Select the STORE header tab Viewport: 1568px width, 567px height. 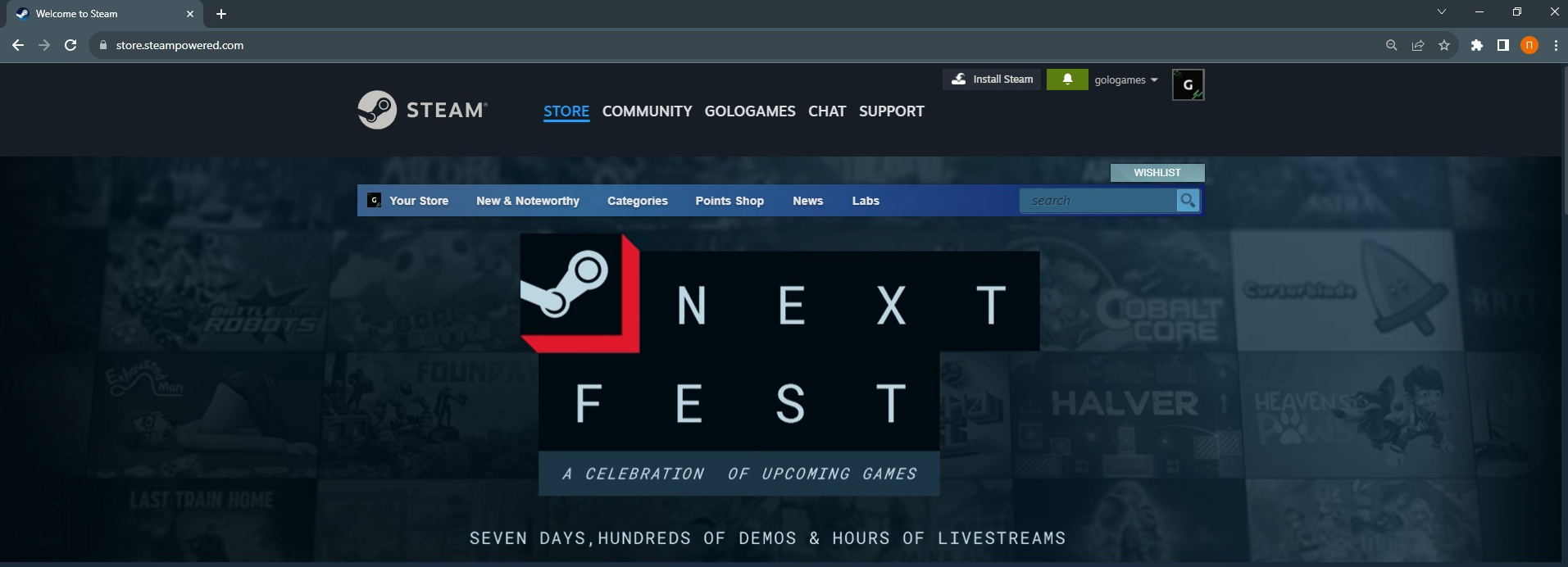566,111
